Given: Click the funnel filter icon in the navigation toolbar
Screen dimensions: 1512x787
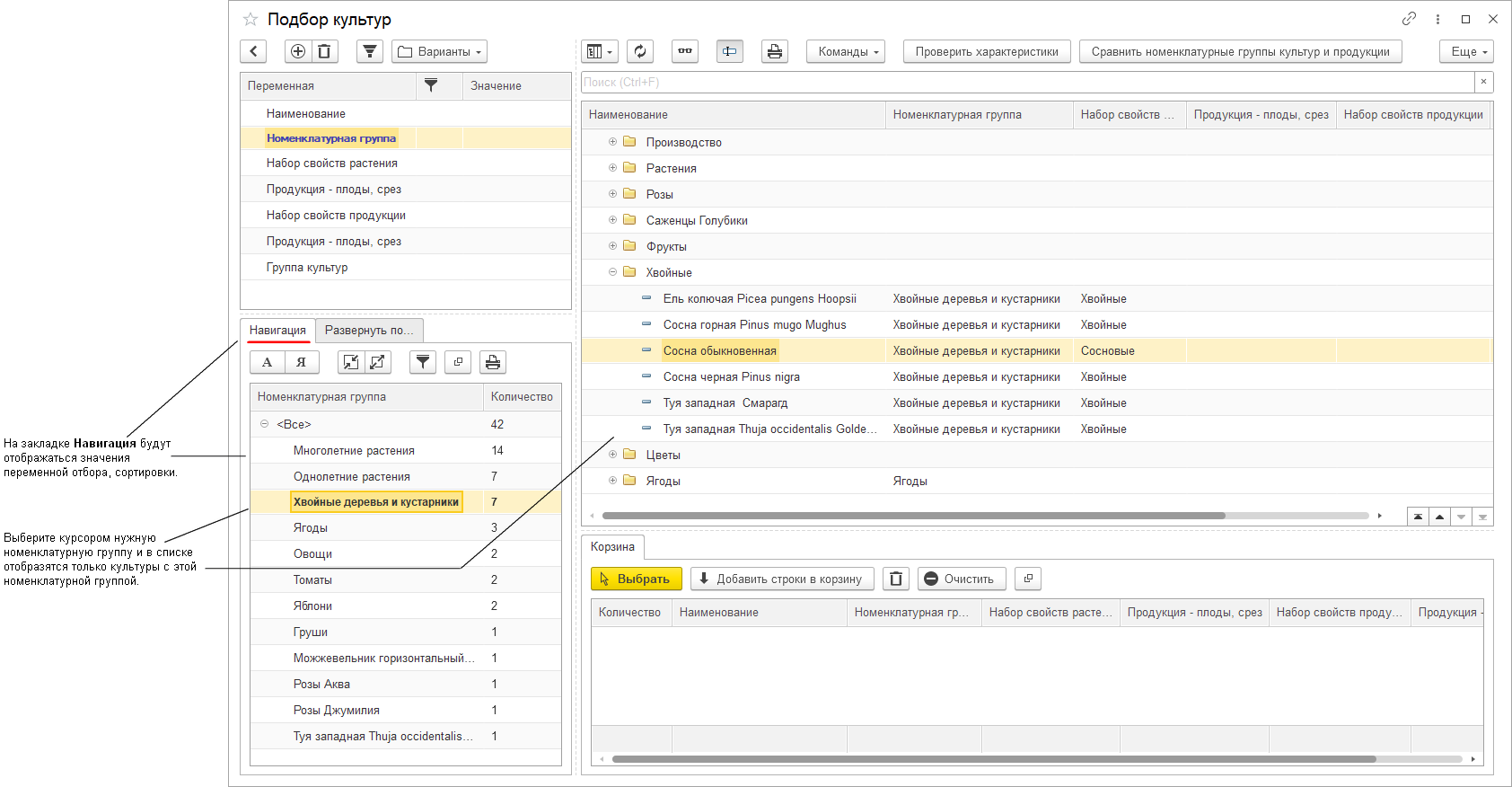Looking at the screenshot, I should pyautogui.click(x=423, y=362).
